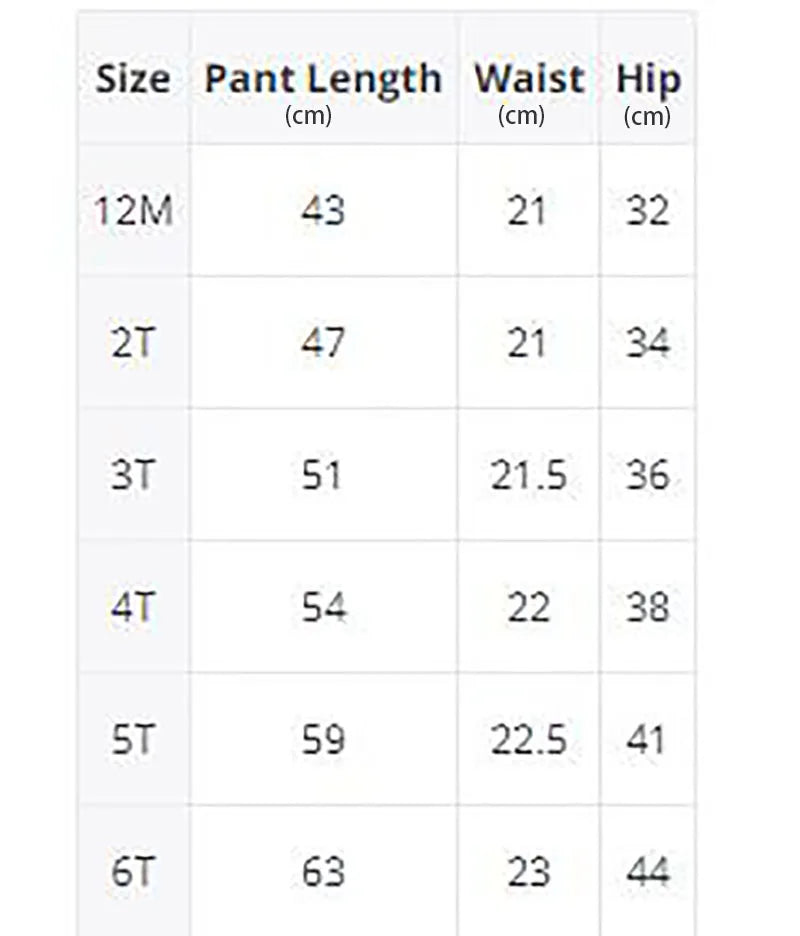
Task: Choose the 5T size cell
Action: click(133, 740)
